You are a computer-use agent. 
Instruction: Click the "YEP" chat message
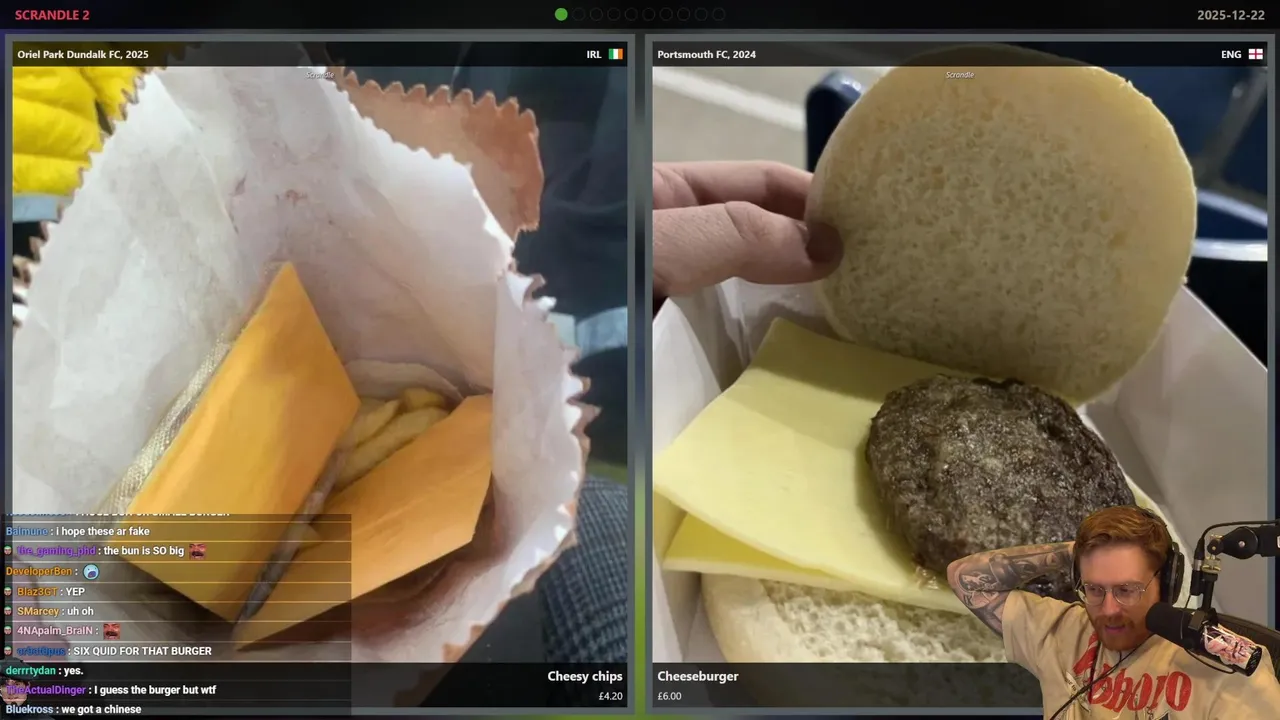pos(75,591)
